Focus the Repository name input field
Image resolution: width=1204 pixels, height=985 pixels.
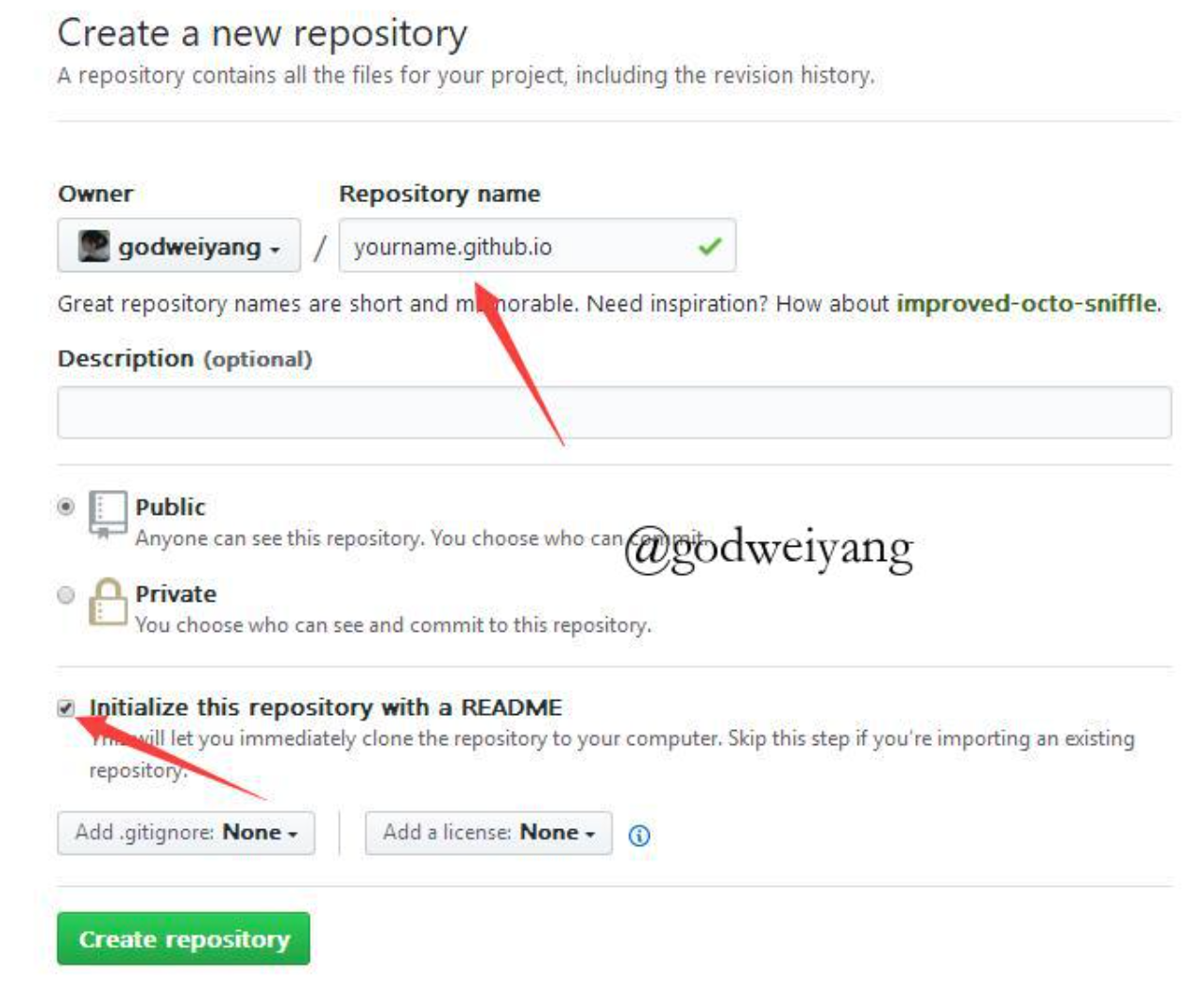(537, 246)
